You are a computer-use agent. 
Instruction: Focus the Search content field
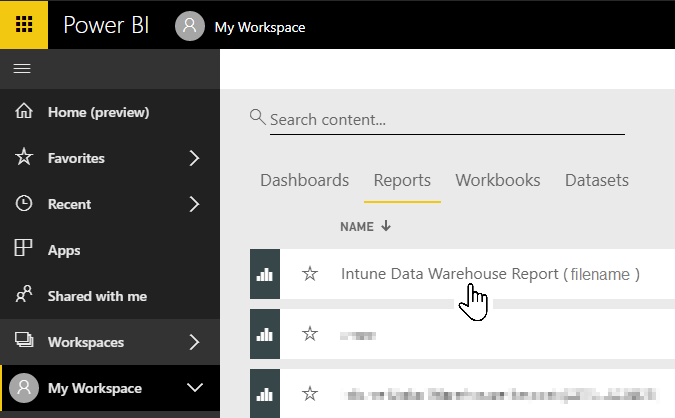point(447,120)
